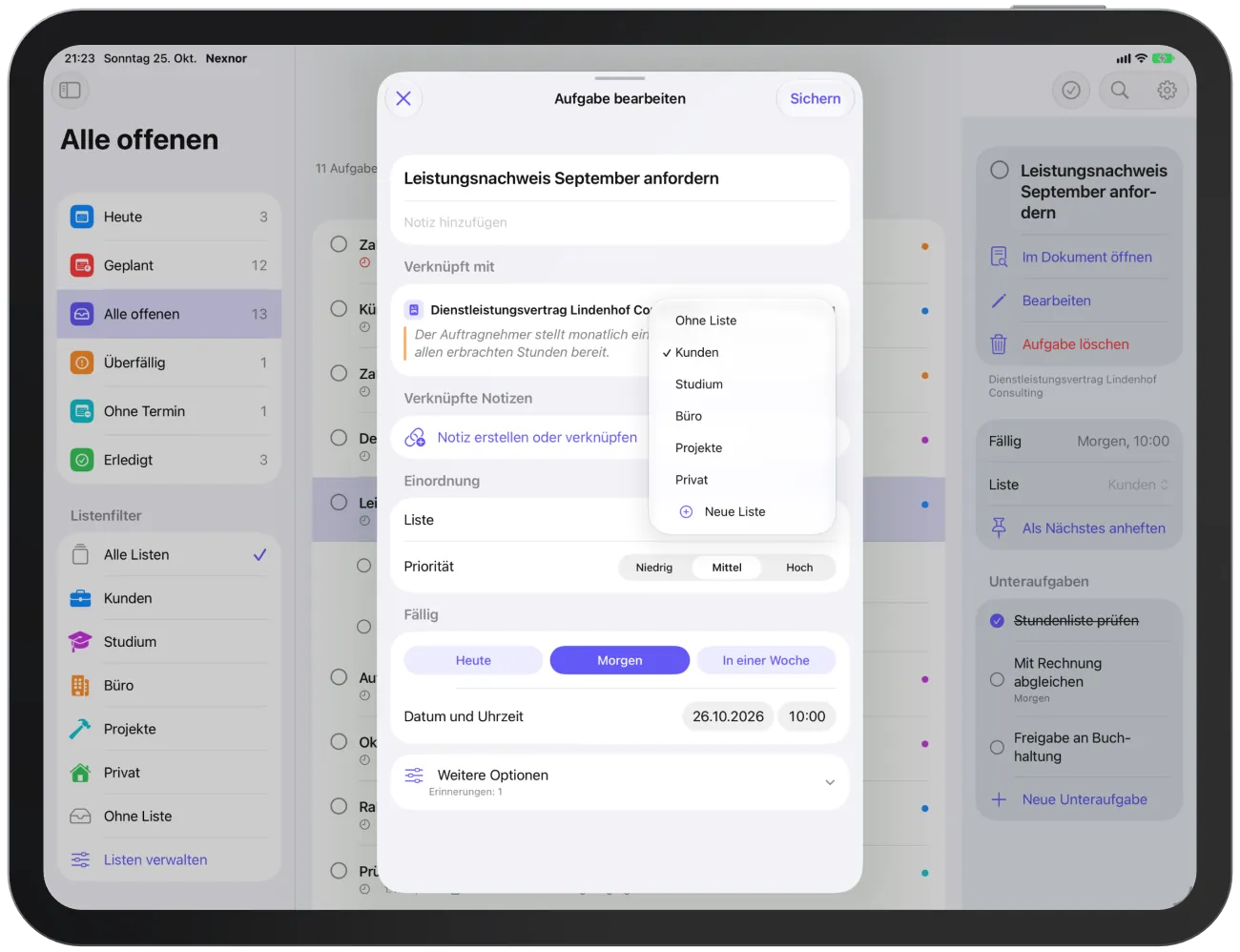
Task: Choose Ohne Liste from the list menu
Action: [742, 321]
